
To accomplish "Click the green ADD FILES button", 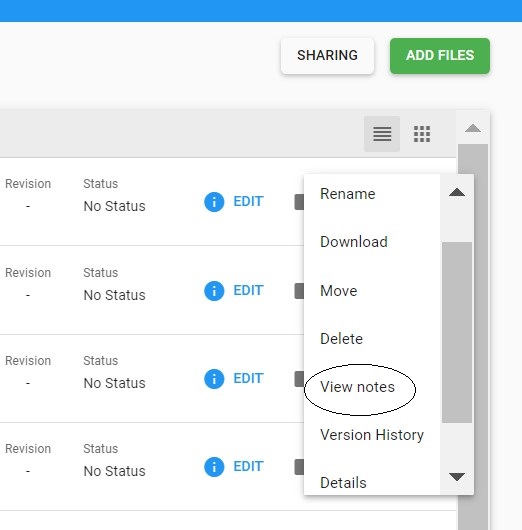I will 440,55.
